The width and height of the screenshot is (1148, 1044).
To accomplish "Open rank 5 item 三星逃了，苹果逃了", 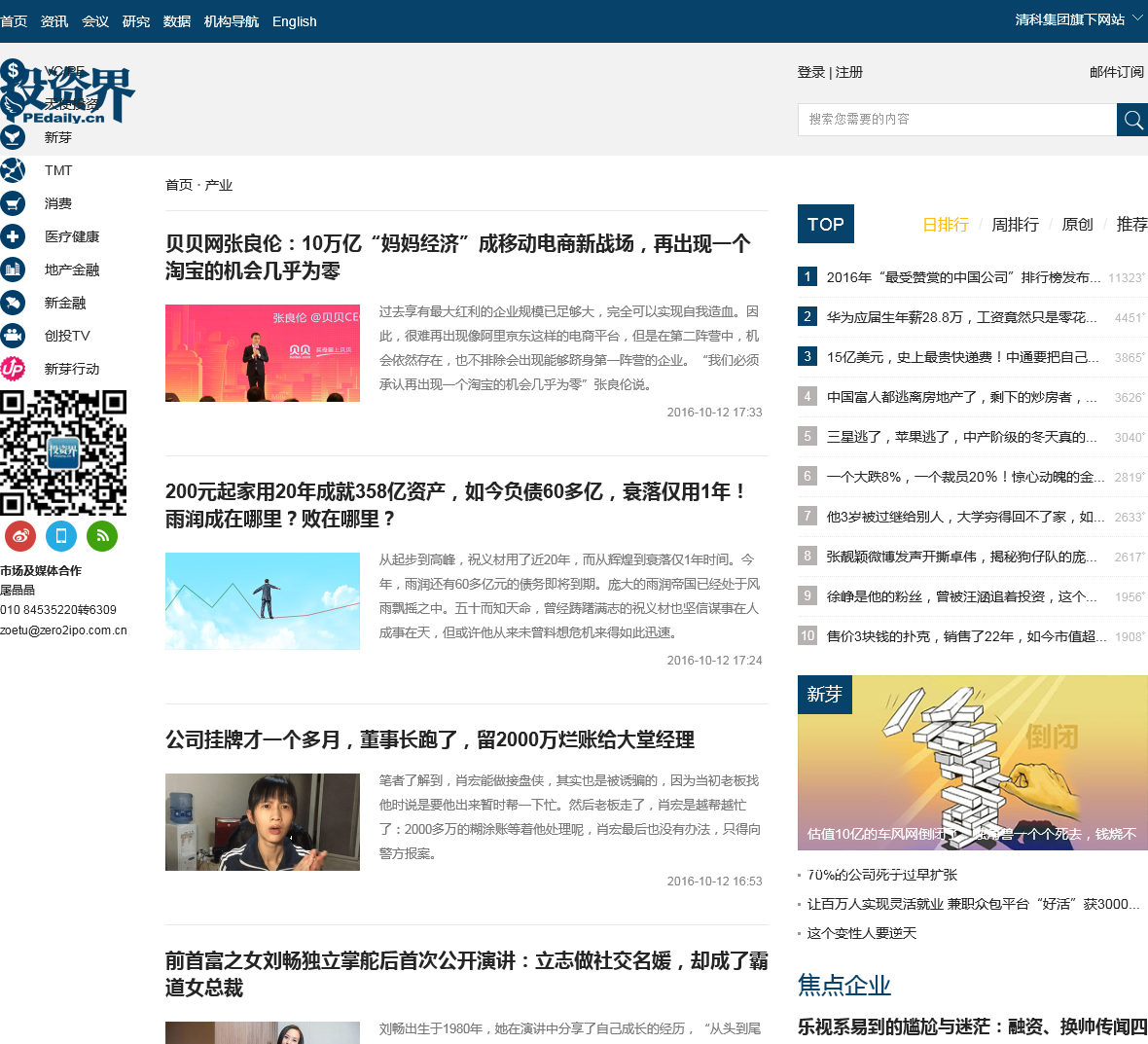I will [x=961, y=437].
